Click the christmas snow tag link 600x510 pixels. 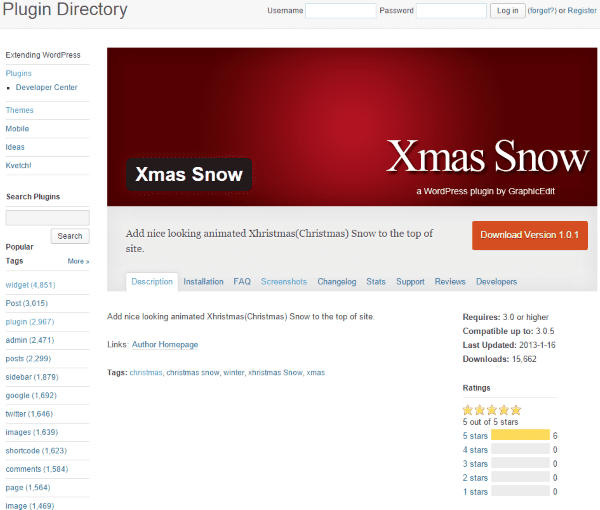tap(193, 373)
